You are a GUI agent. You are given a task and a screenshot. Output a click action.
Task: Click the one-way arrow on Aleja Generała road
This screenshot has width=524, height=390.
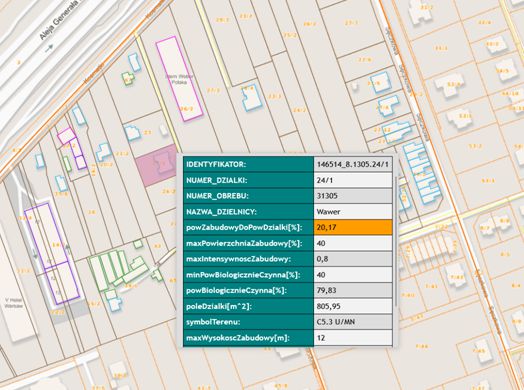point(49,48)
